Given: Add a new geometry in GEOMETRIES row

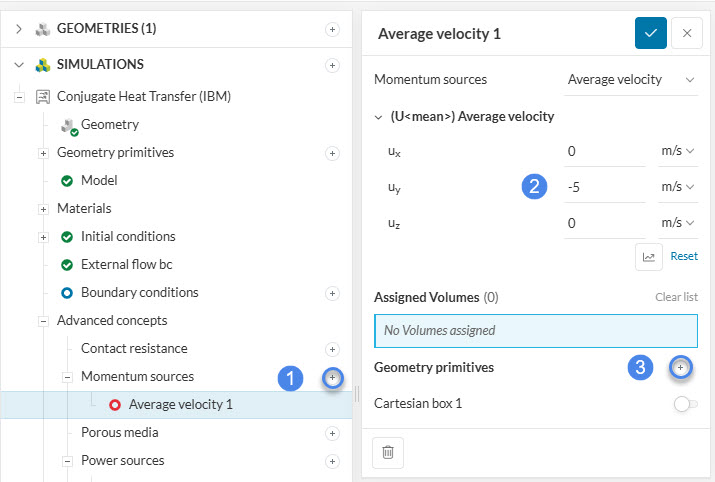Looking at the screenshot, I should pos(332,29).
